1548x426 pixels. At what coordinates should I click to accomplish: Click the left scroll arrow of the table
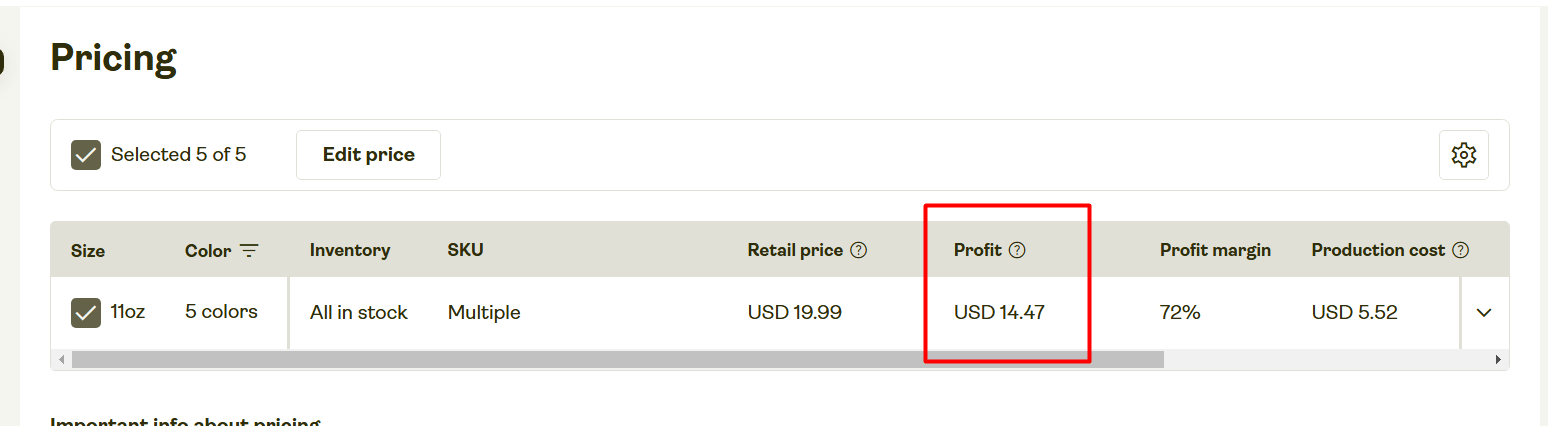click(x=61, y=359)
